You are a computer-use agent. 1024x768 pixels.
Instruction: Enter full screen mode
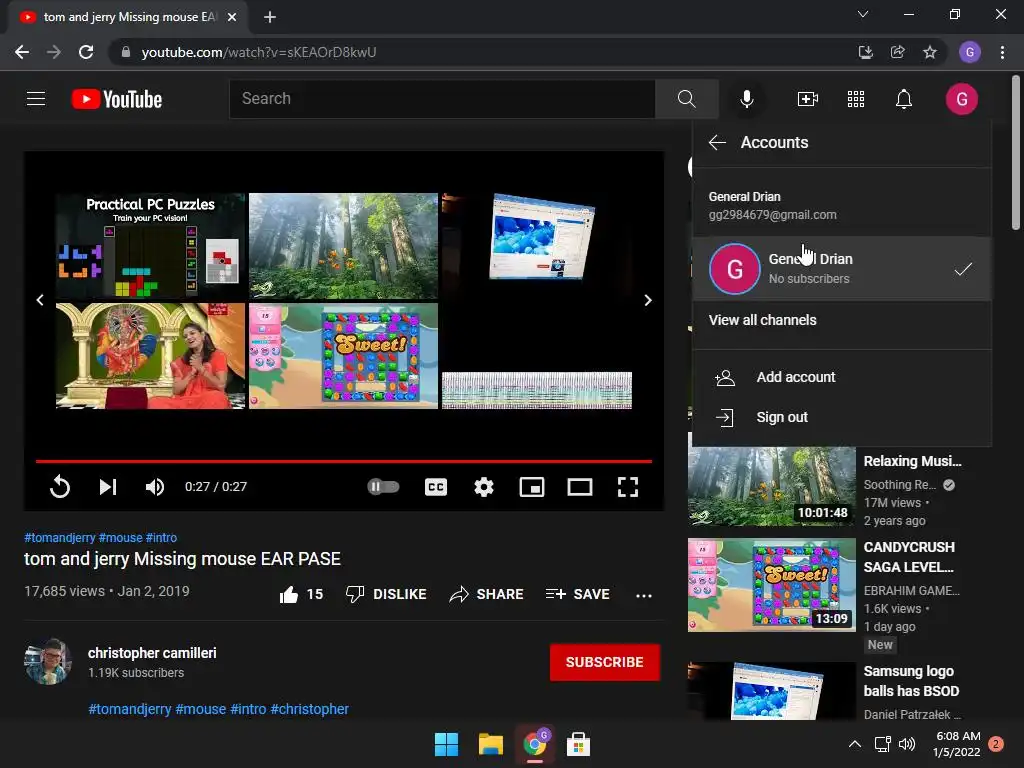pyautogui.click(x=628, y=487)
